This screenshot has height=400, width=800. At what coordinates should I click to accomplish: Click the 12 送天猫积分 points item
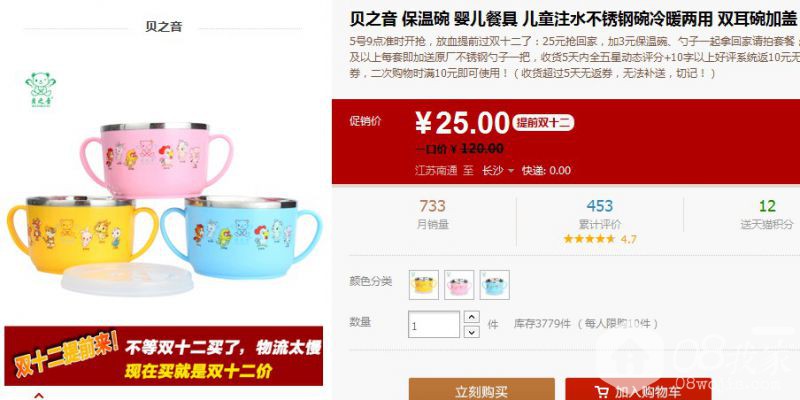point(767,215)
